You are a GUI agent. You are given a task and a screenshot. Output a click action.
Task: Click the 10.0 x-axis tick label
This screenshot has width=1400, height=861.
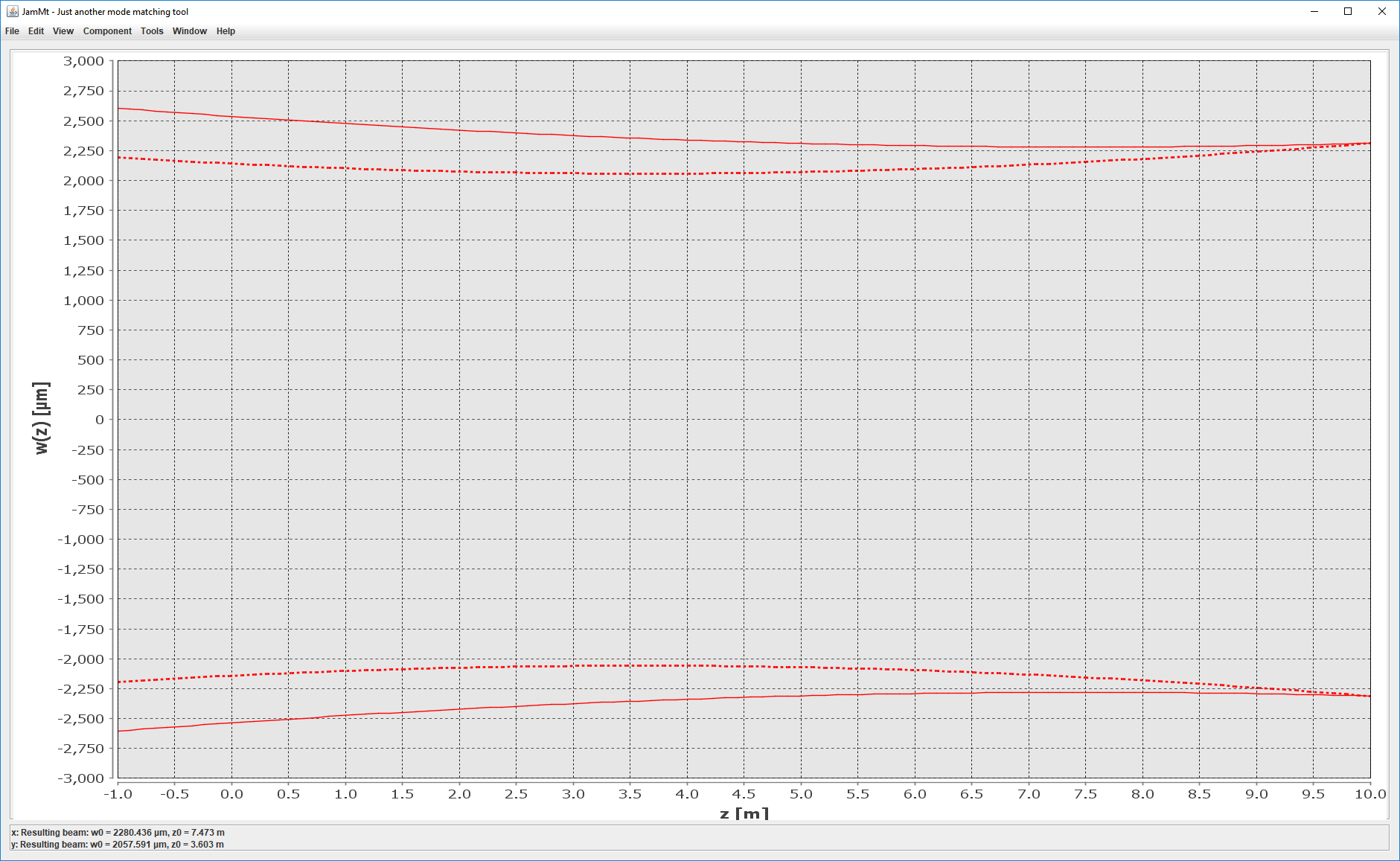click(x=1370, y=794)
